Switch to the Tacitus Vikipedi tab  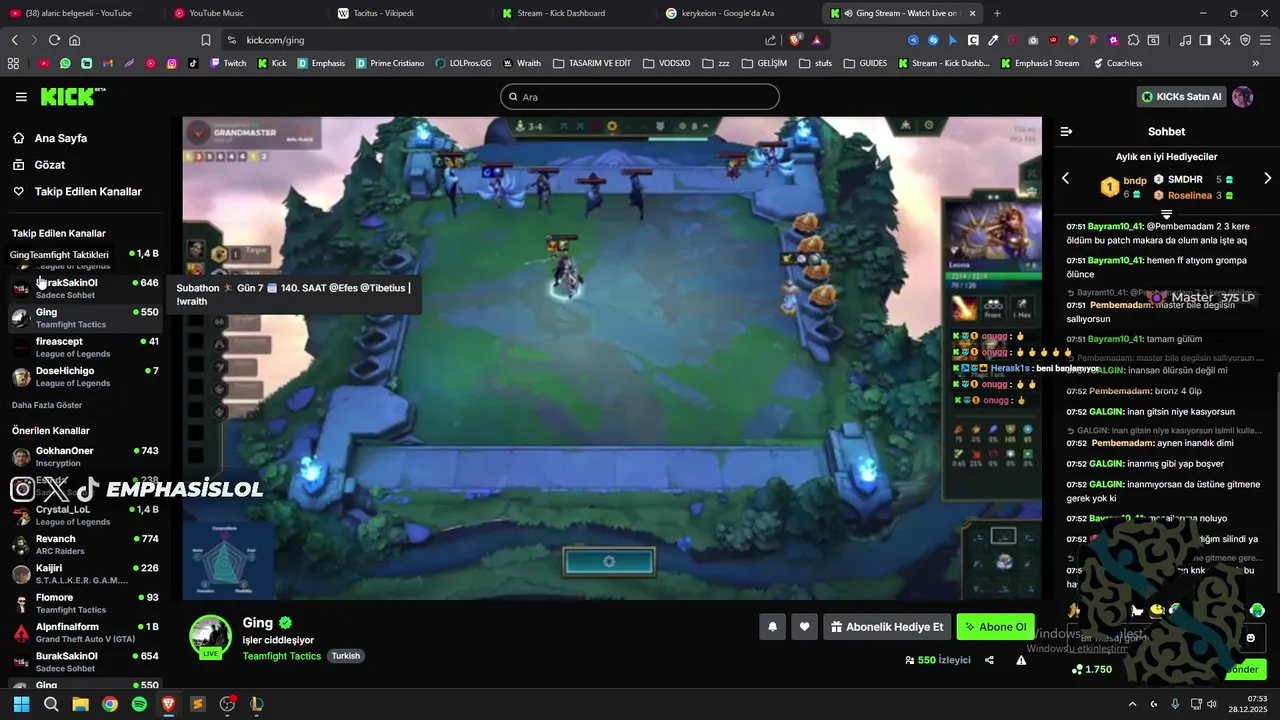(x=409, y=13)
